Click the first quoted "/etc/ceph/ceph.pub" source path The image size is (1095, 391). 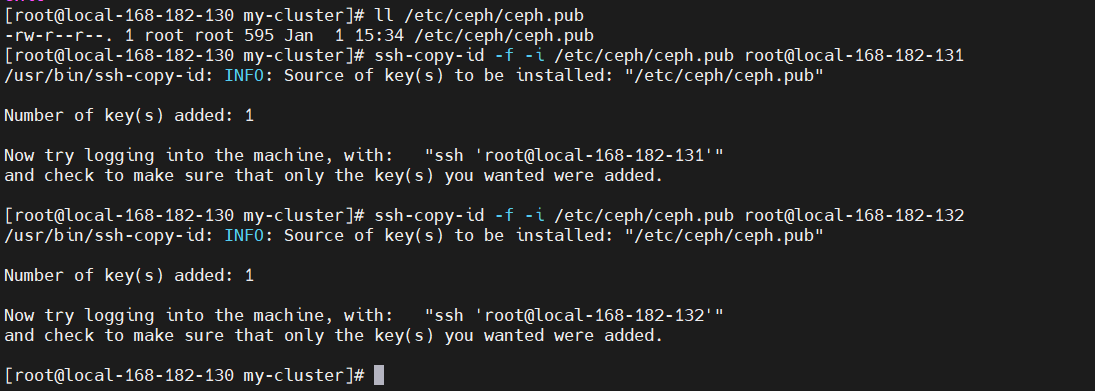click(724, 75)
